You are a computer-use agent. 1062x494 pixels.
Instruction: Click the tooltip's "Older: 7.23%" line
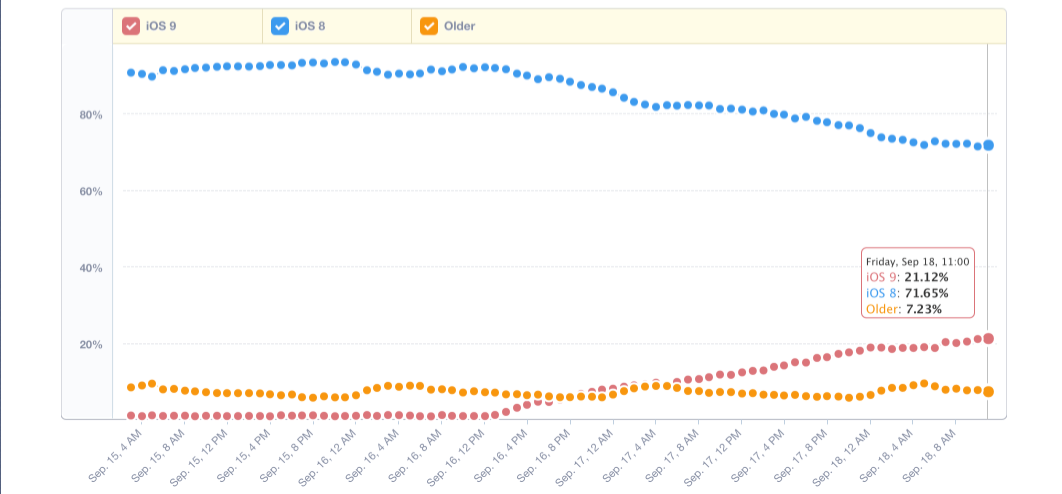903,309
